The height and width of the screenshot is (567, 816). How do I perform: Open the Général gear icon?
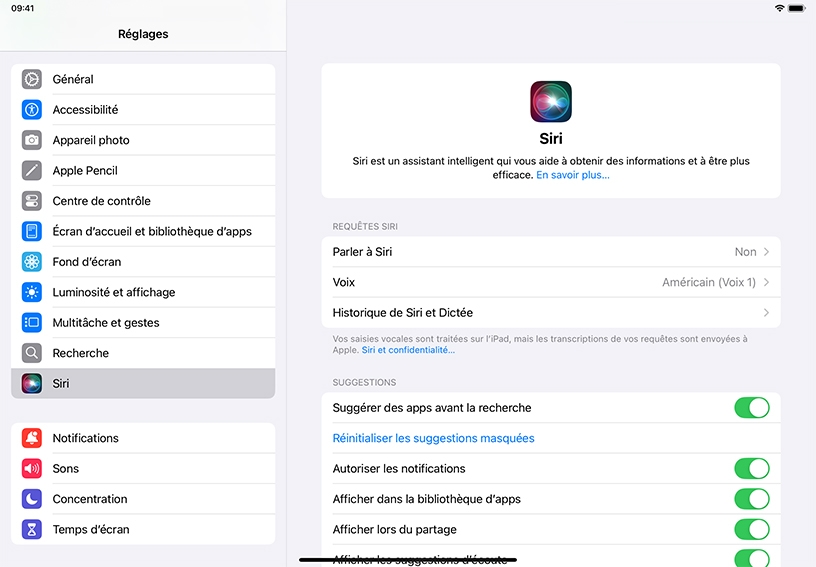pyautogui.click(x=32, y=79)
